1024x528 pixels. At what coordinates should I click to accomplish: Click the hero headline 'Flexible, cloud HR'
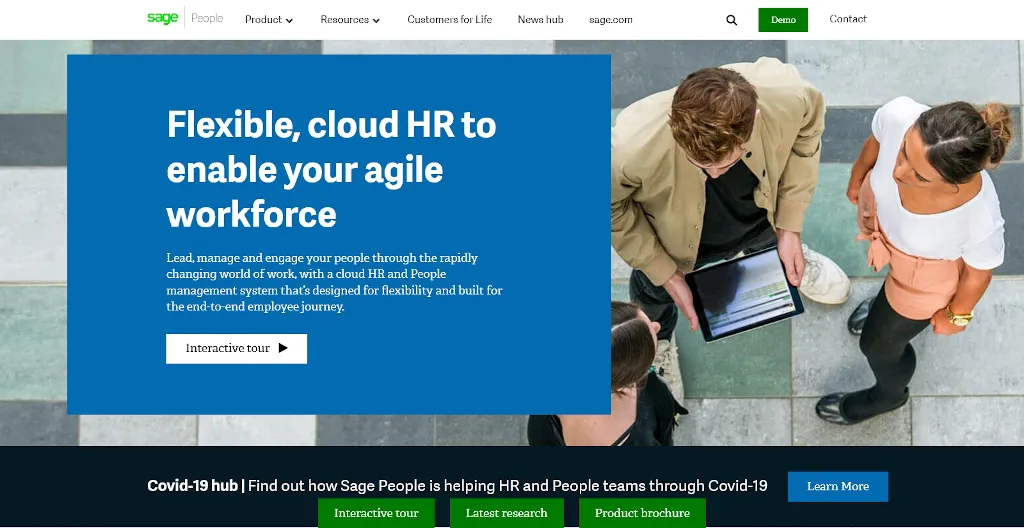point(331,169)
